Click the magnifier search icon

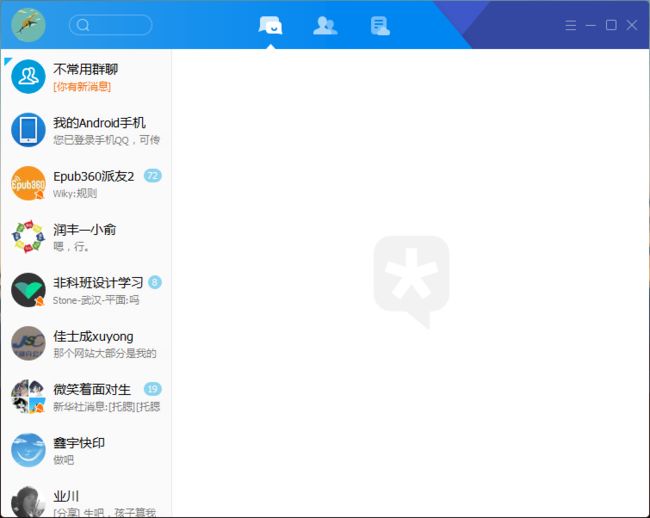(83, 25)
